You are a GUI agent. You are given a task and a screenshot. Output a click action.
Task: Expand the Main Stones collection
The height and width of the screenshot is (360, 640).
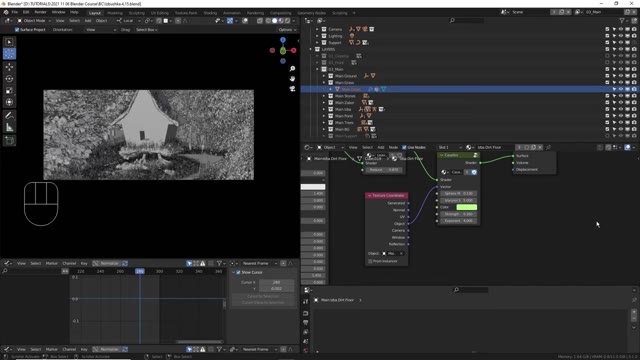click(324, 96)
